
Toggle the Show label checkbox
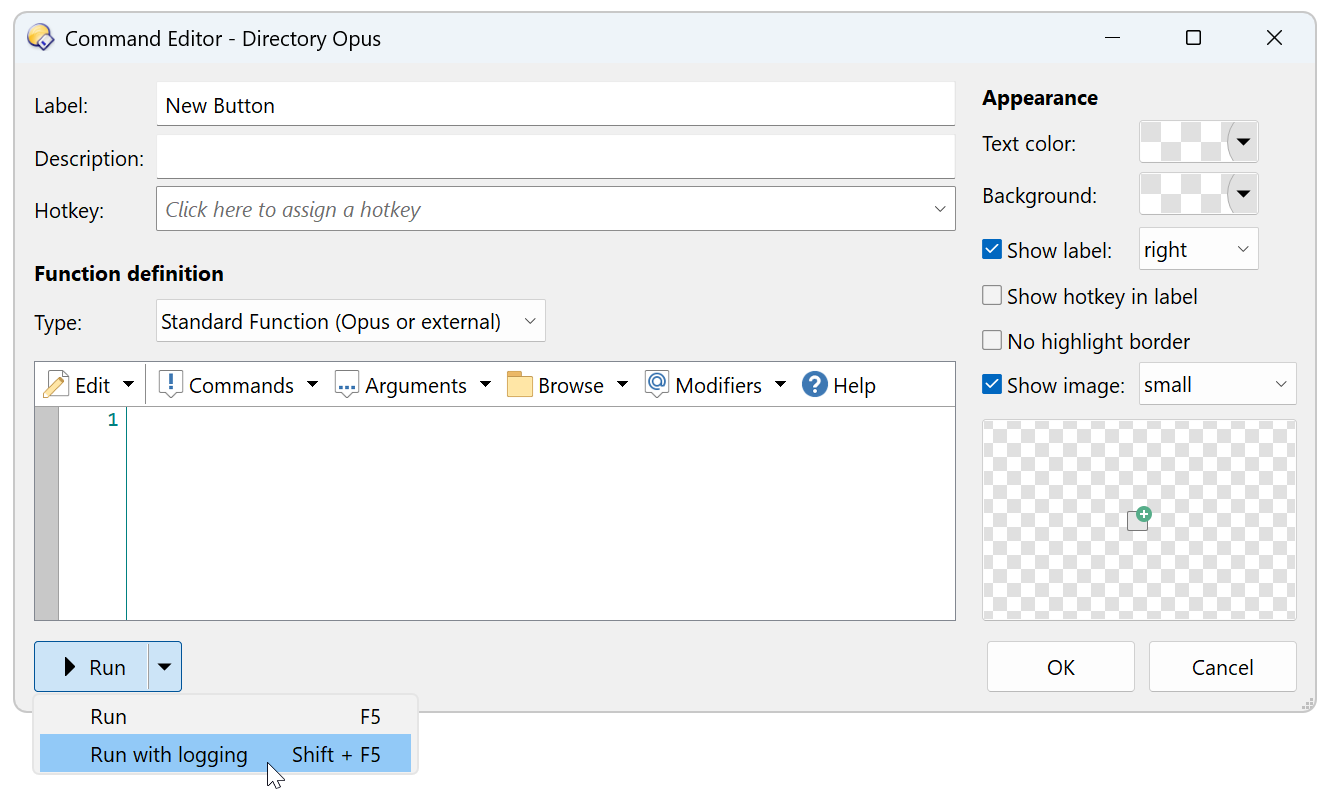992,249
